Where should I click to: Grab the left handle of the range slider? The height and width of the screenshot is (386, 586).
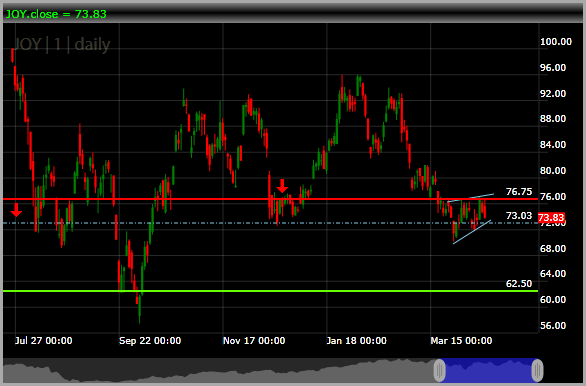(440, 370)
